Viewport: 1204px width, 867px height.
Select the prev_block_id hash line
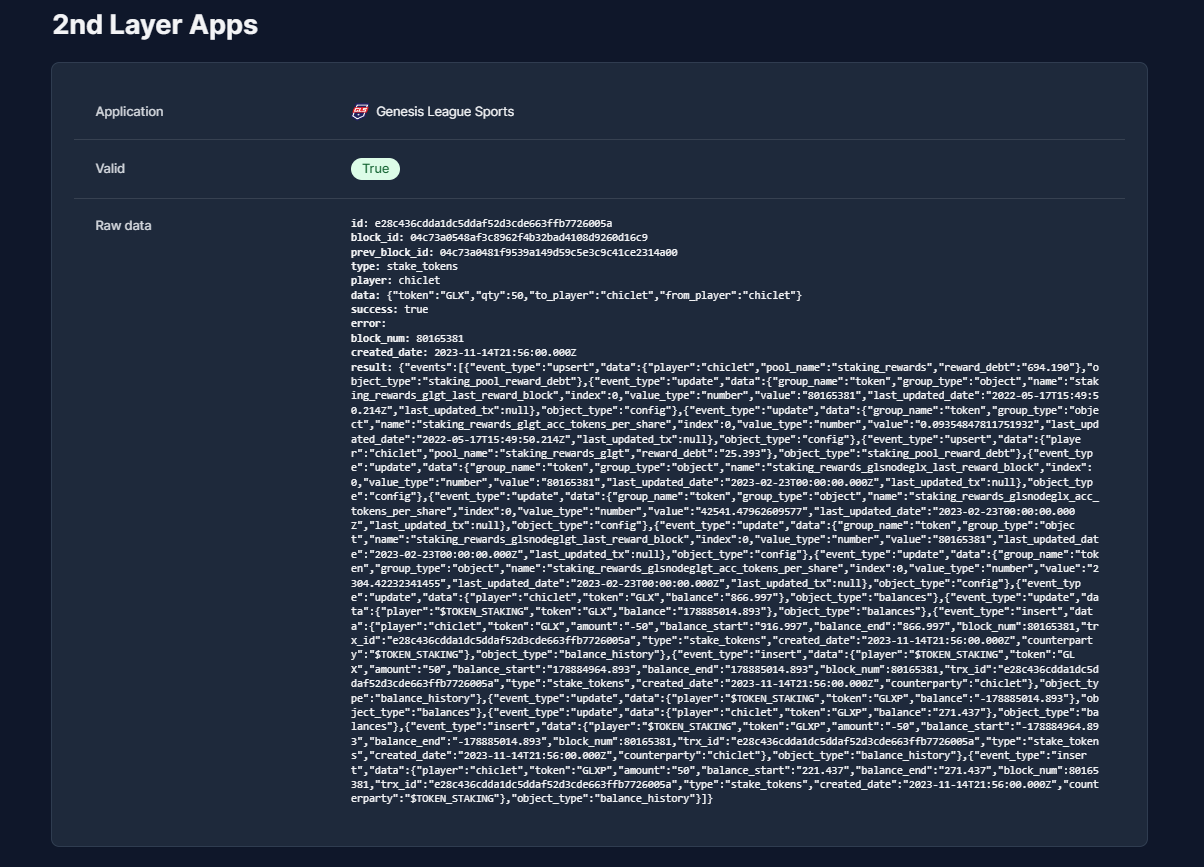[514, 252]
